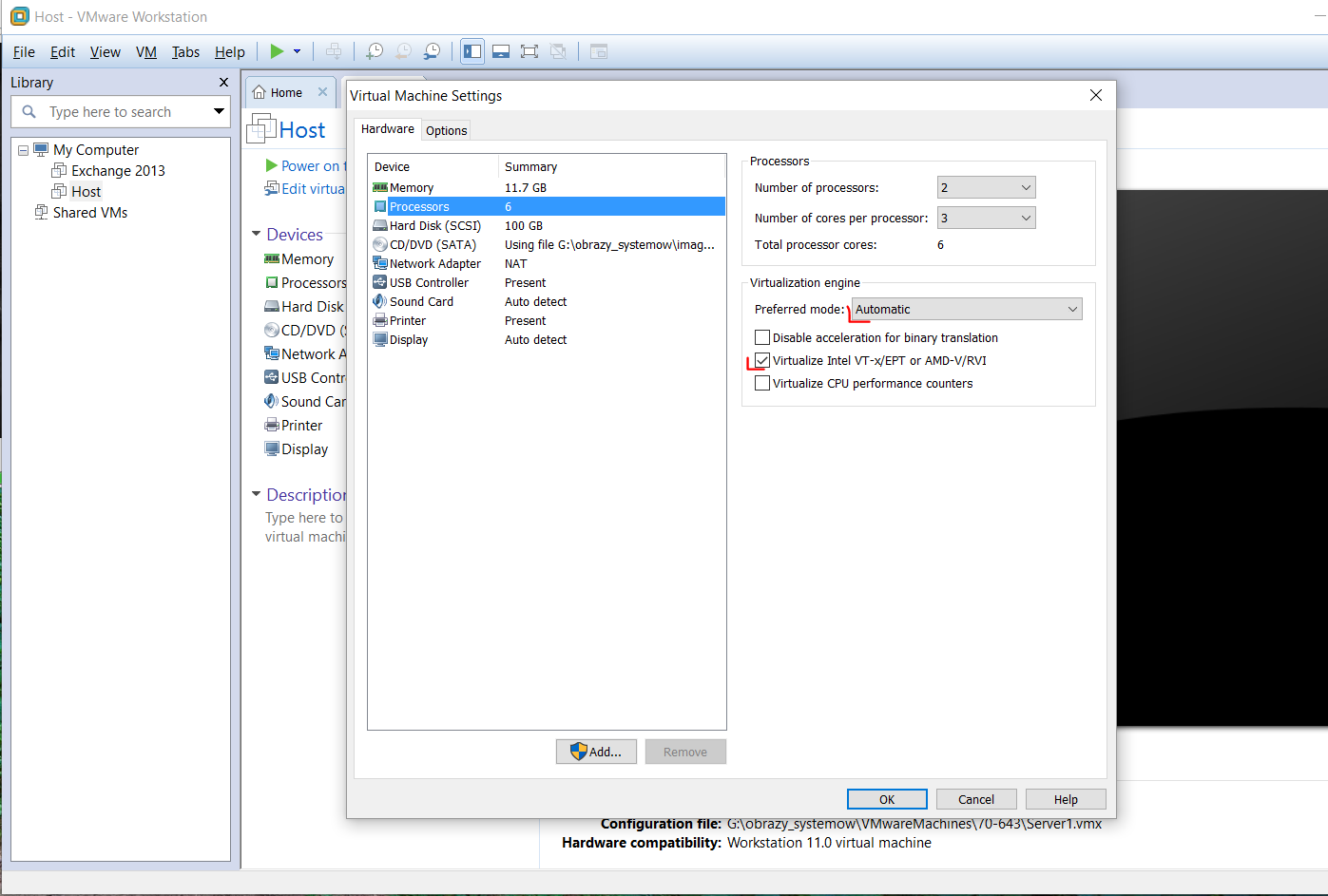Toggle the Show Library toolbar icon
Screen dimensions: 1328x896
tap(472, 51)
